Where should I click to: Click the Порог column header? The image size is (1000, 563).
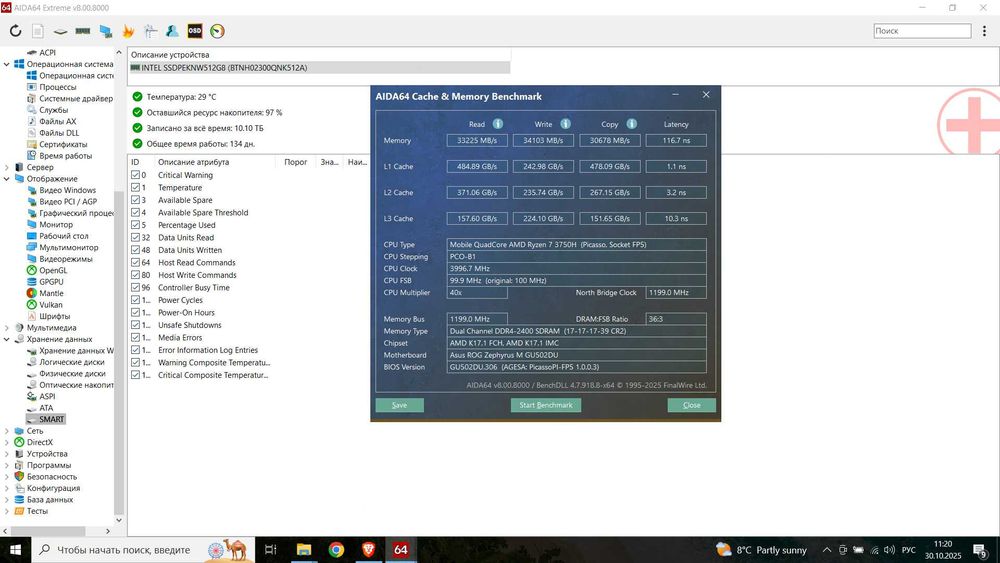[295, 162]
